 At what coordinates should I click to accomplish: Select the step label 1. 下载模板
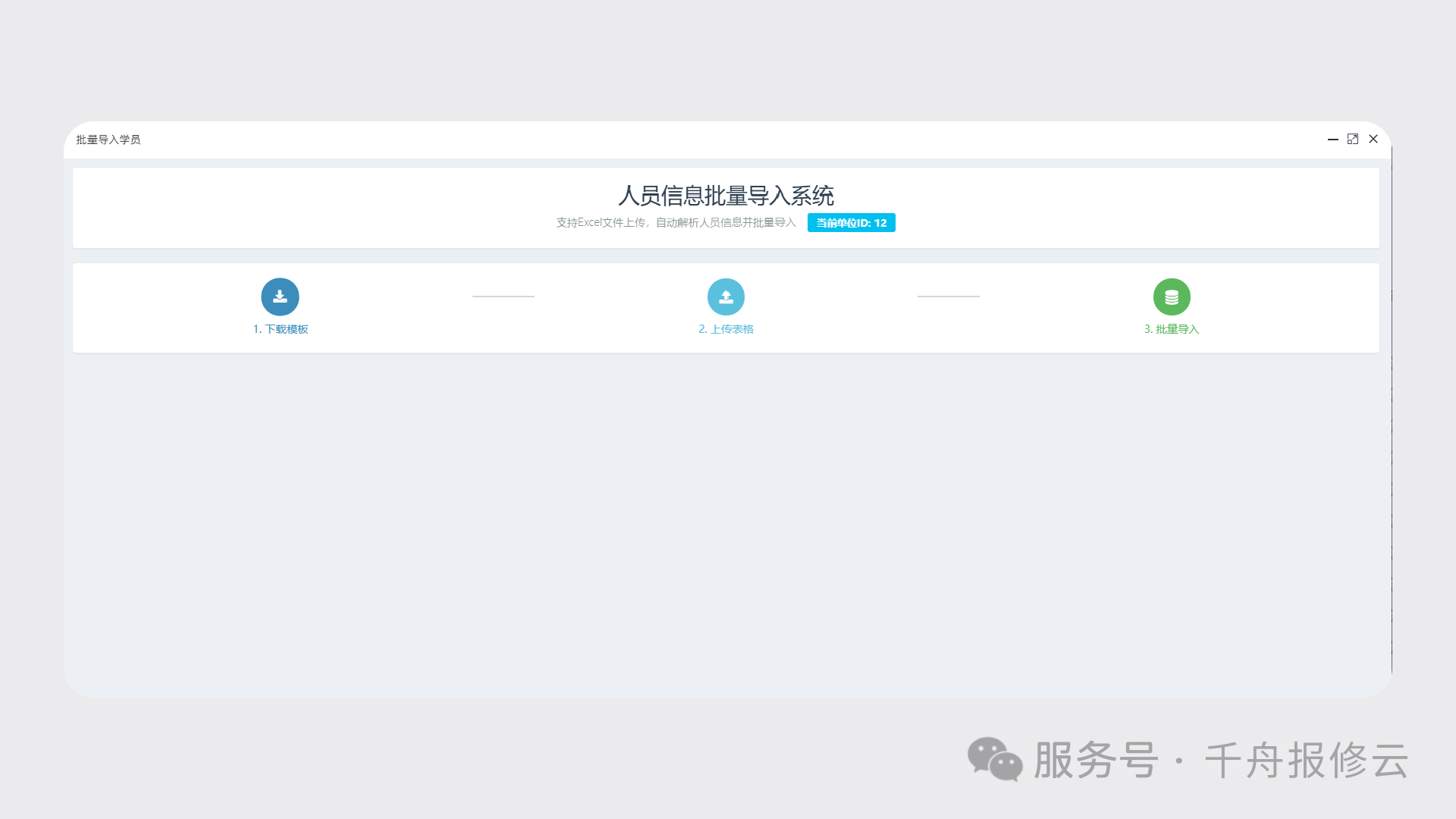[280, 329]
